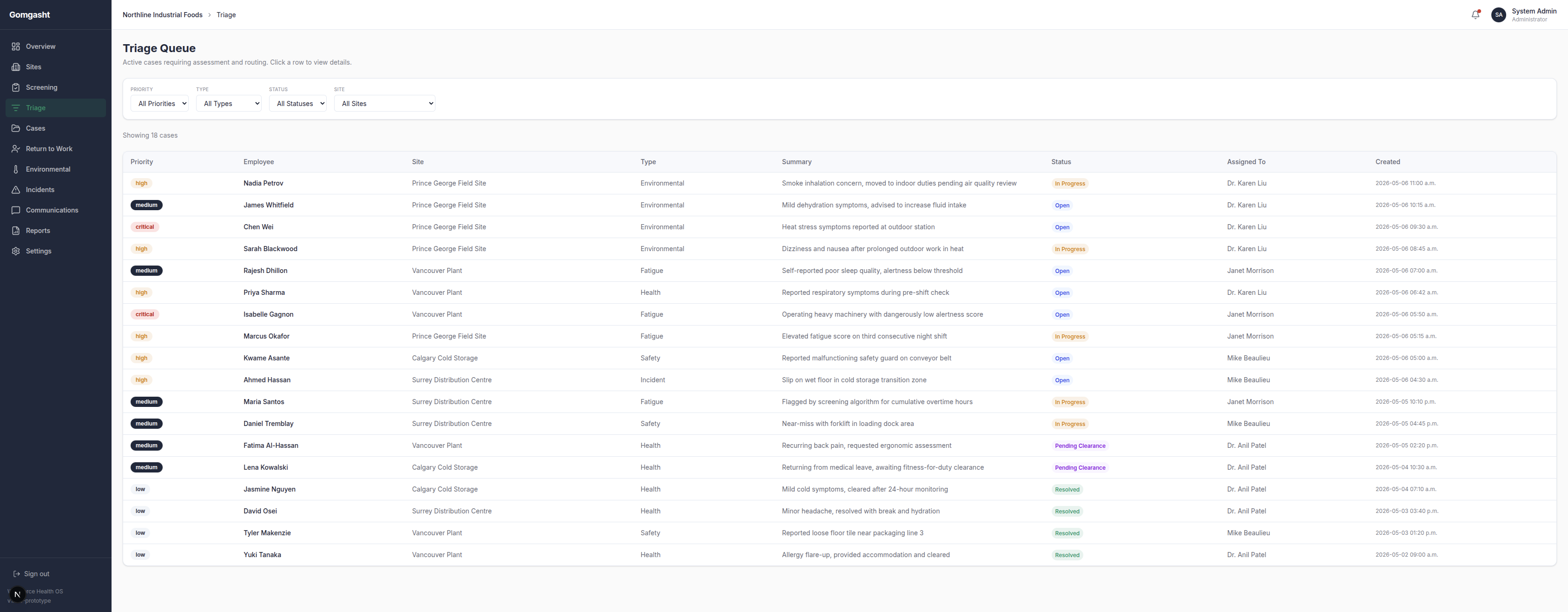The image size is (1568, 612).
Task: Click created date 2026-05-06 11:00 a.m.
Action: pos(1405,183)
